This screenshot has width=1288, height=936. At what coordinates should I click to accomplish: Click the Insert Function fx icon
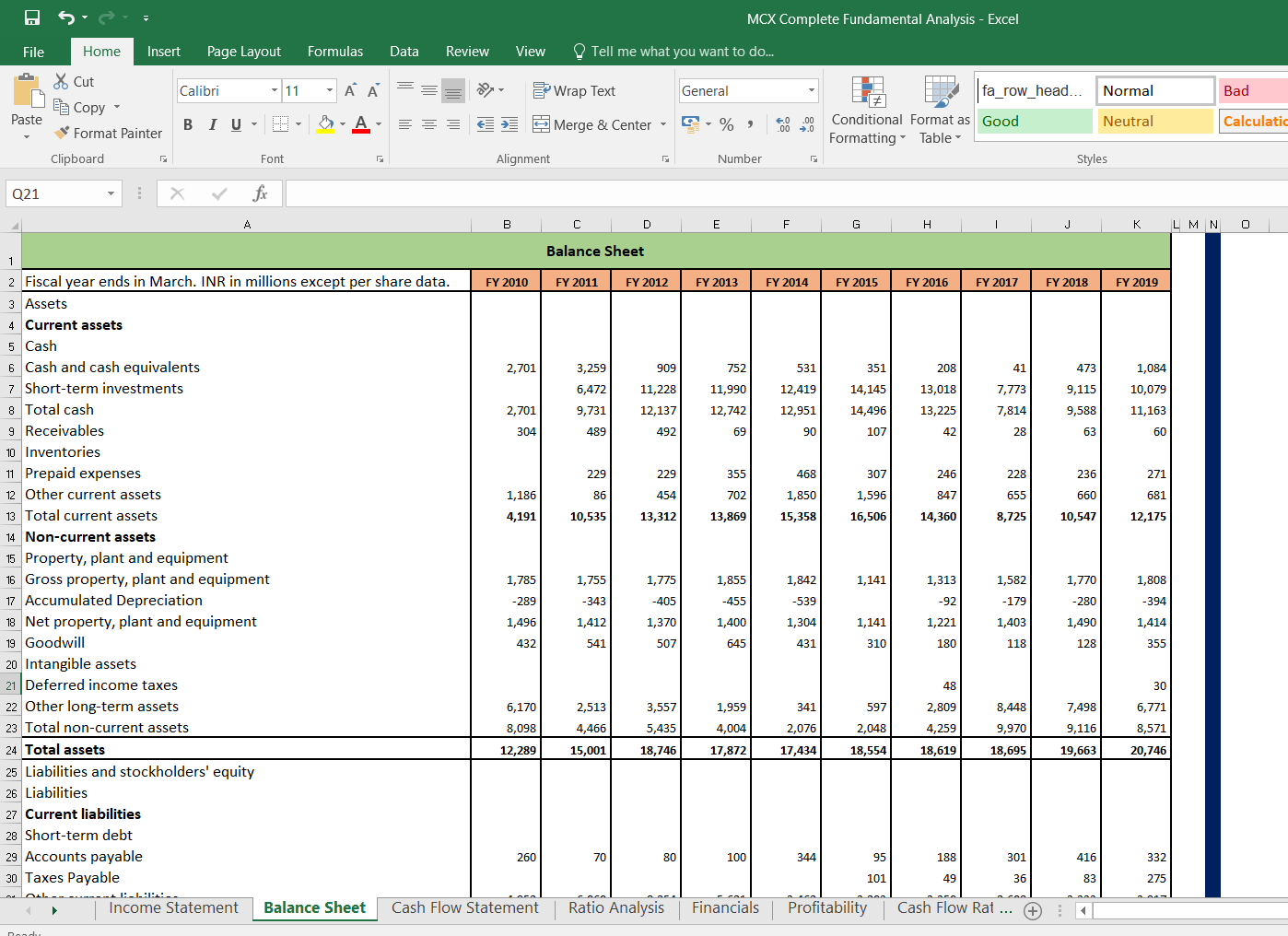point(260,193)
